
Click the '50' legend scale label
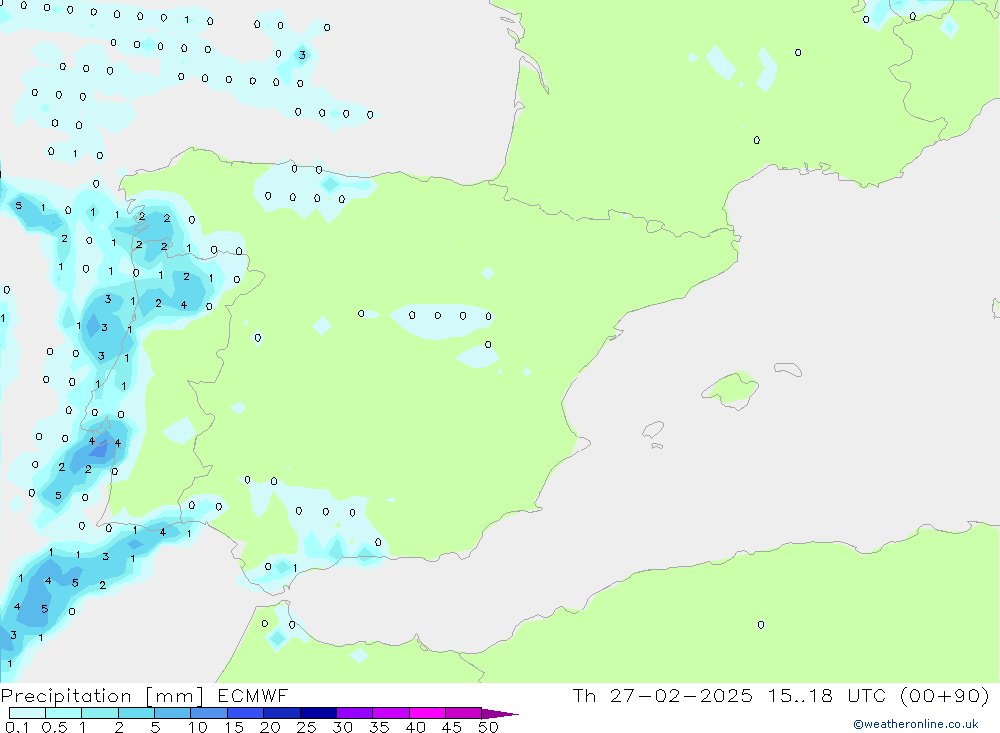coord(488,727)
